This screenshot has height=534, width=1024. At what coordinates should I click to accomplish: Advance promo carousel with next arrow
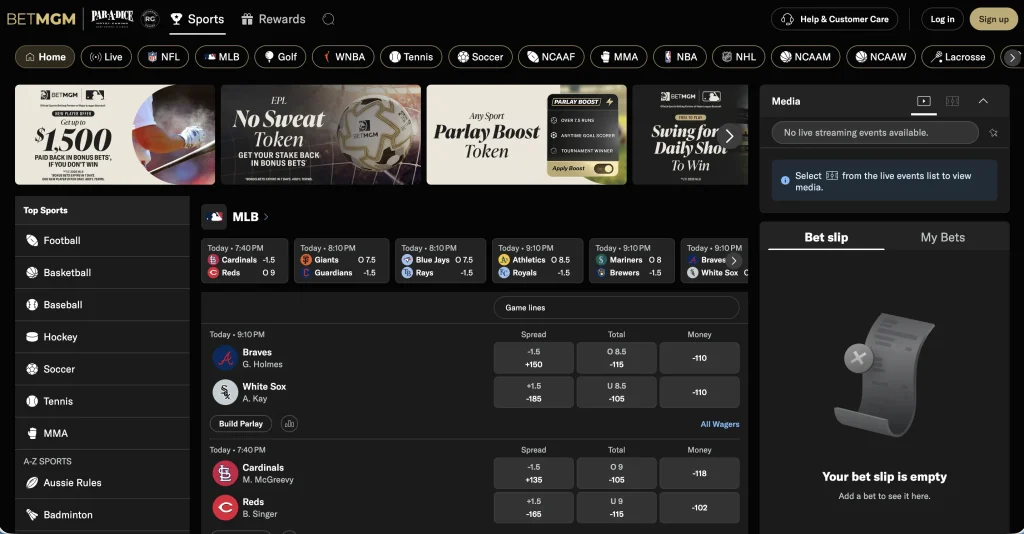pos(729,136)
